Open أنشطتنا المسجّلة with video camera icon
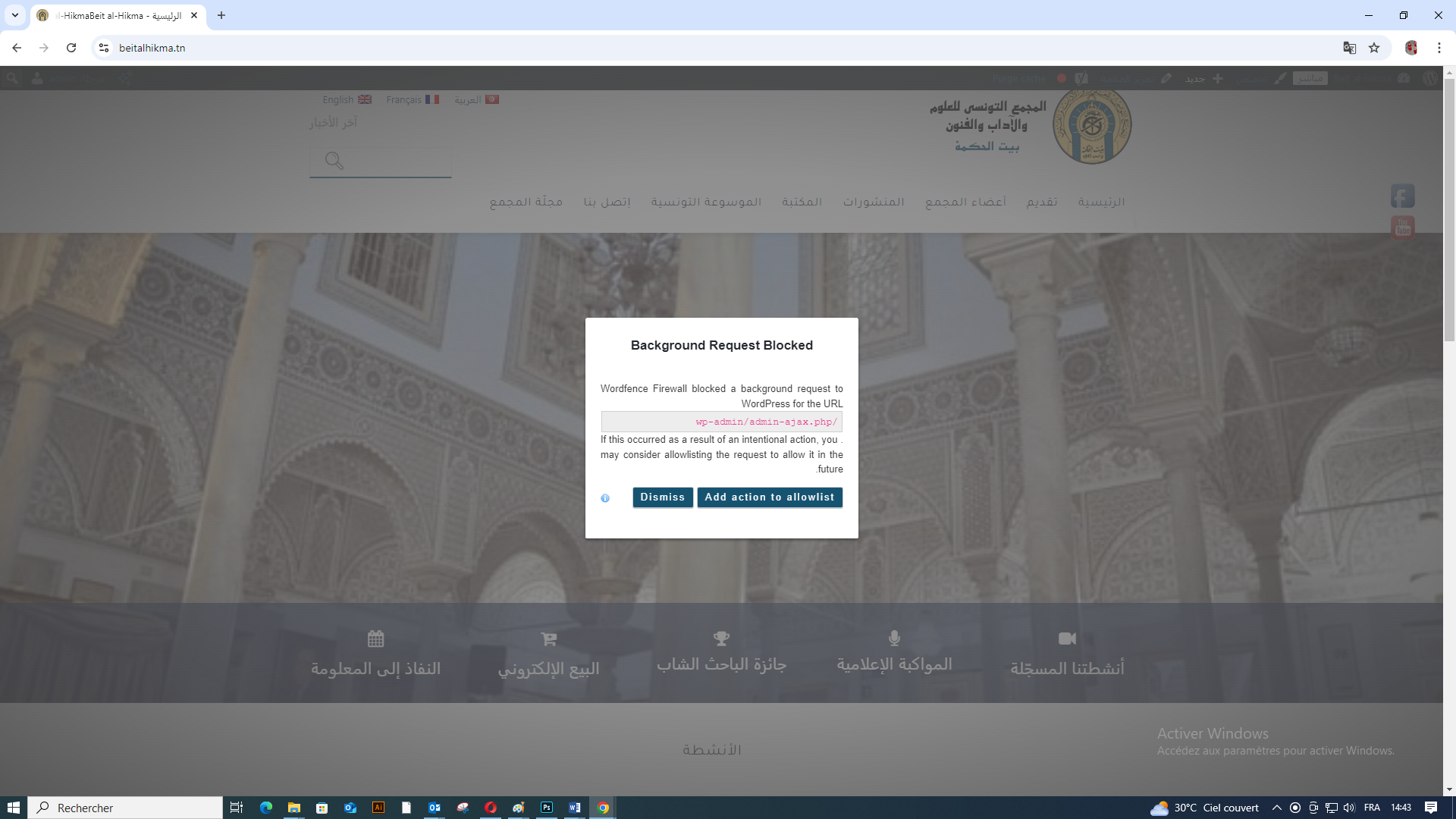Image resolution: width=1456 pixels, height=819 pixels. coord(1067,654)
